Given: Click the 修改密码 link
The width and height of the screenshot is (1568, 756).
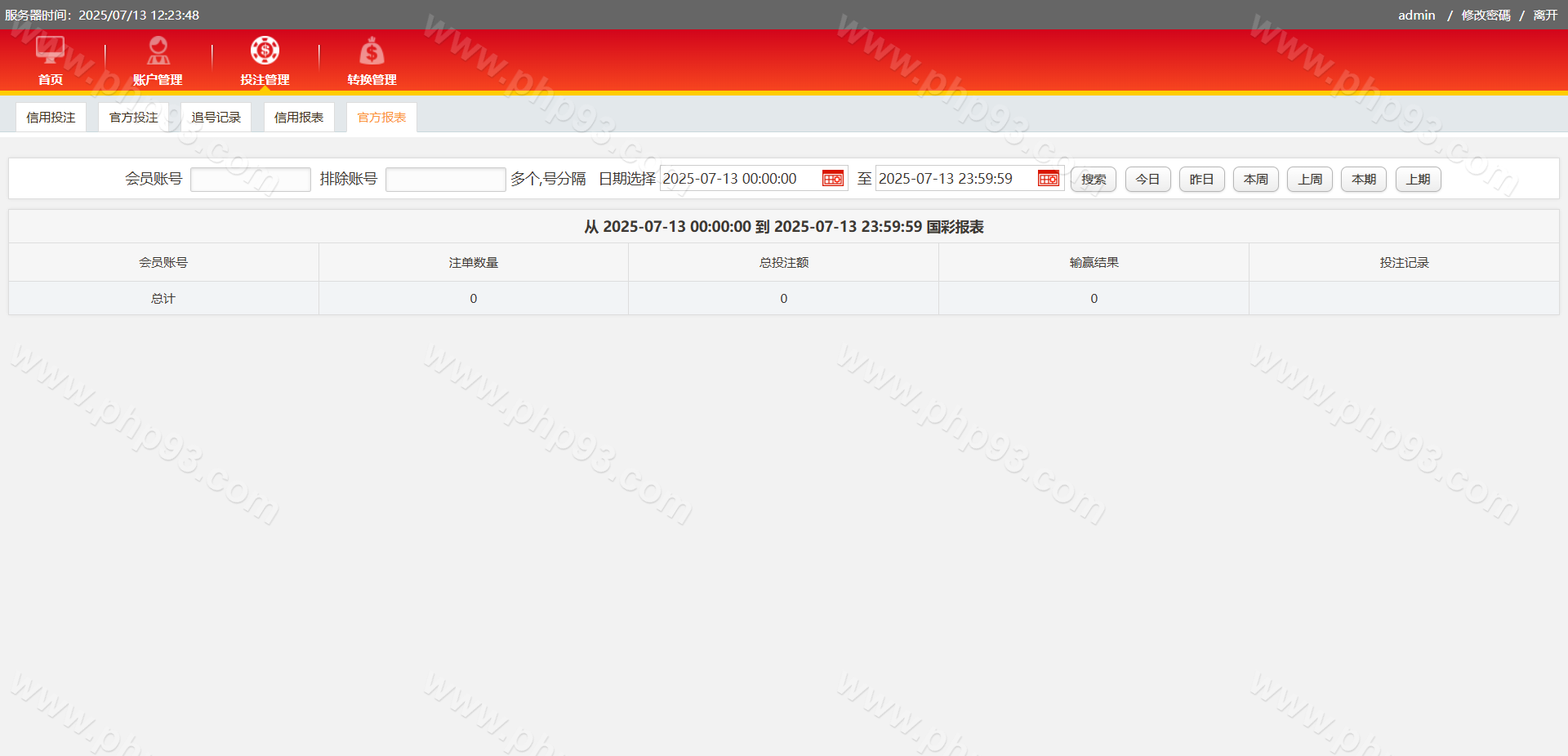Looking at the screenshot, I should [1486, 16].
